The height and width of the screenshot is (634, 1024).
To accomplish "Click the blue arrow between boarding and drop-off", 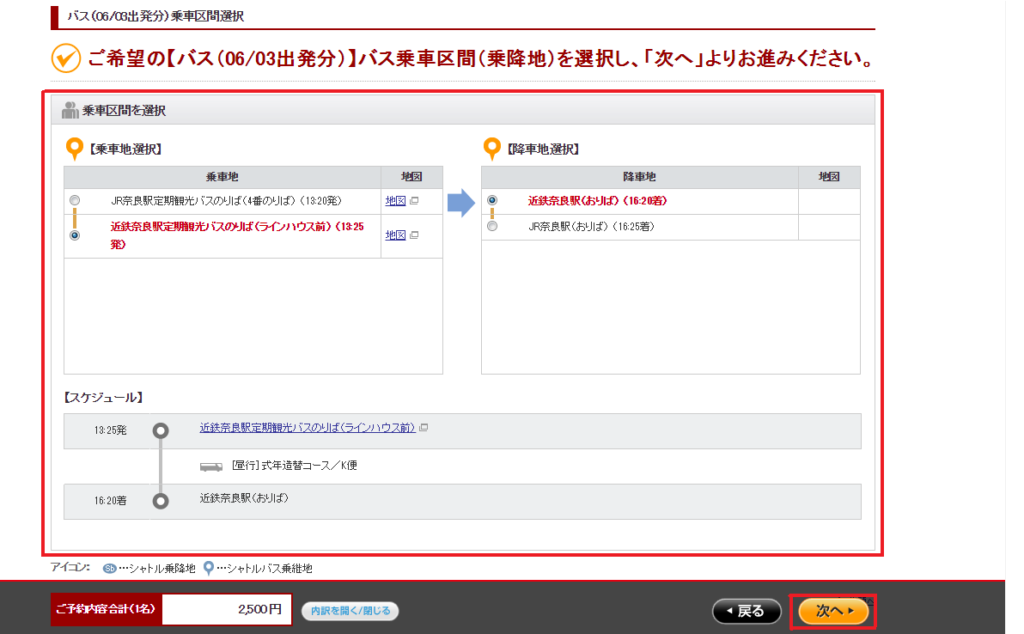I will click(461, 203).
